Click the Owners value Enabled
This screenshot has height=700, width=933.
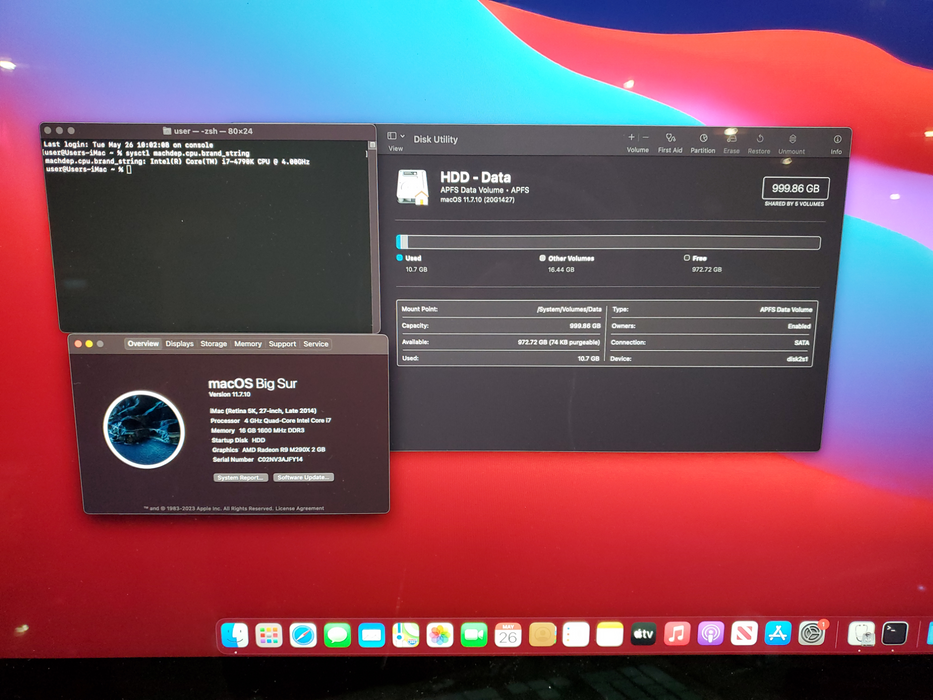(799, 326)
